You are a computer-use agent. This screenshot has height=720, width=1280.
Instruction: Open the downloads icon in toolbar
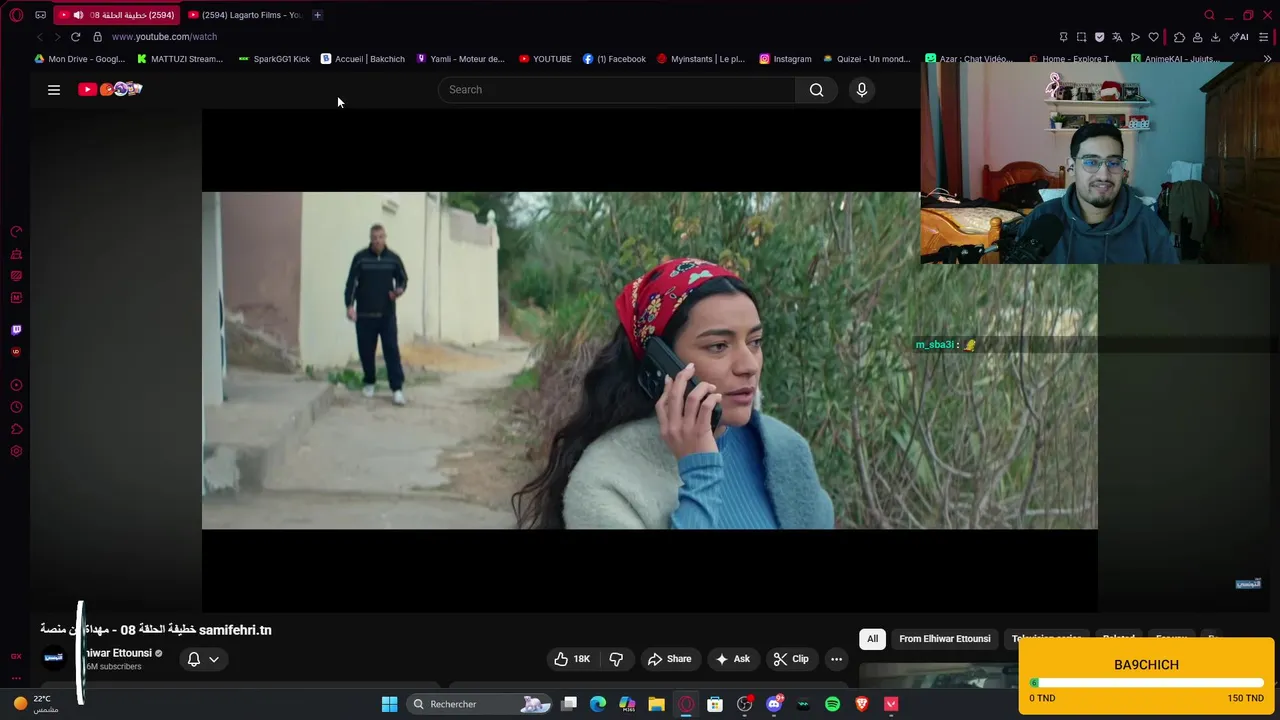coord(1215,37)
